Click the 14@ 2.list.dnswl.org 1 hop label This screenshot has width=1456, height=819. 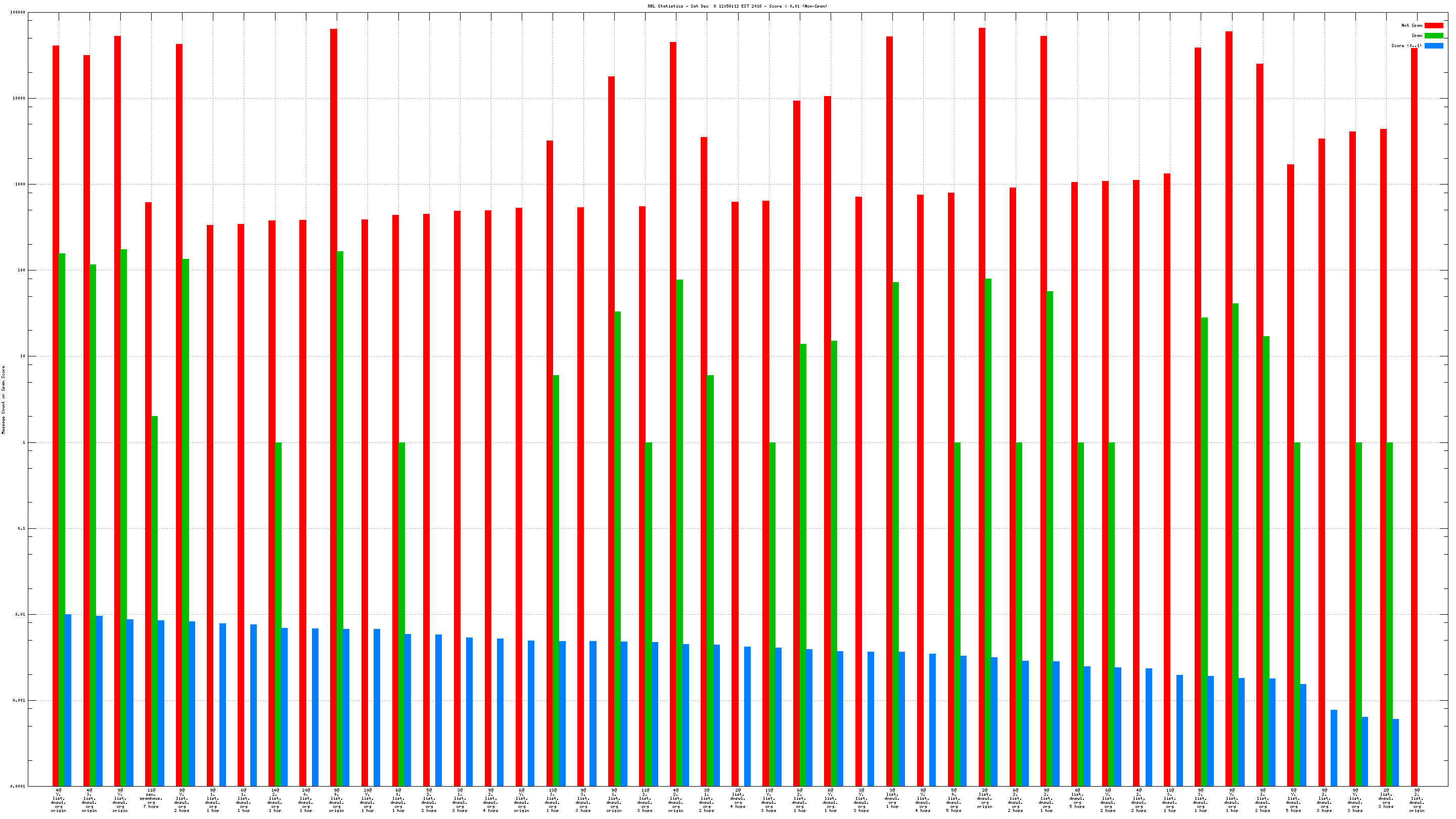[275, 800]
